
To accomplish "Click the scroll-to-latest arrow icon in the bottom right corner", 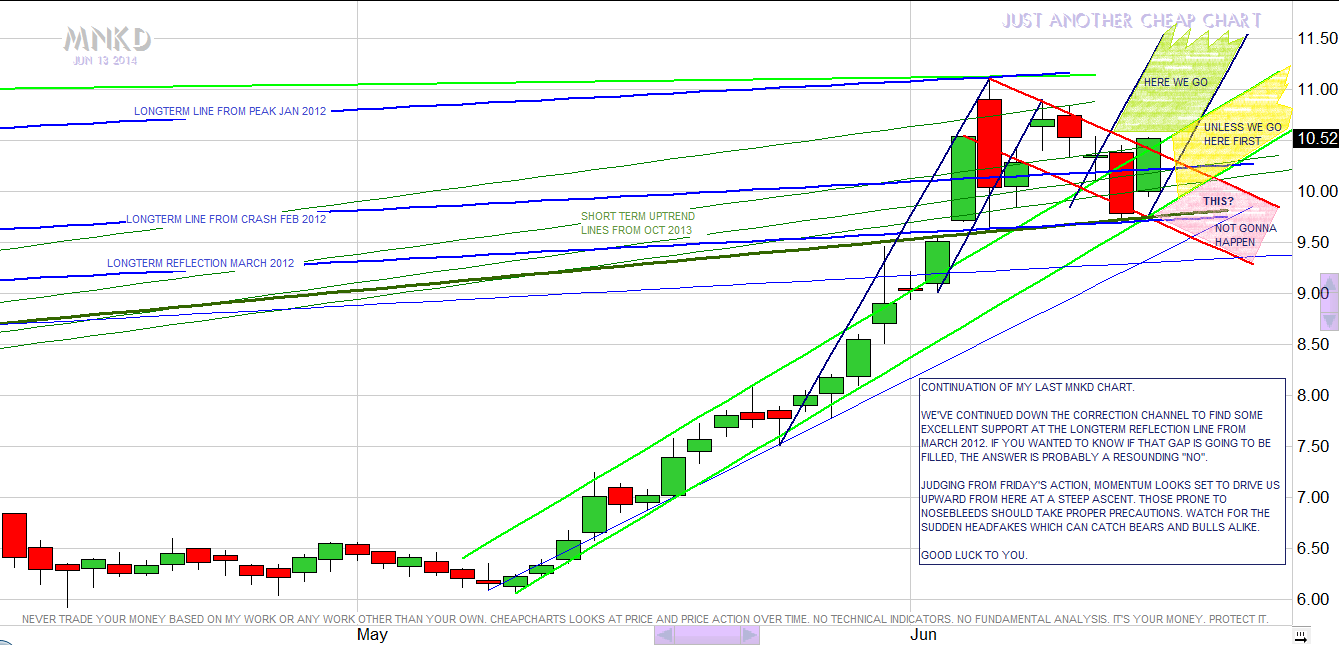I will coord(1298,635).
